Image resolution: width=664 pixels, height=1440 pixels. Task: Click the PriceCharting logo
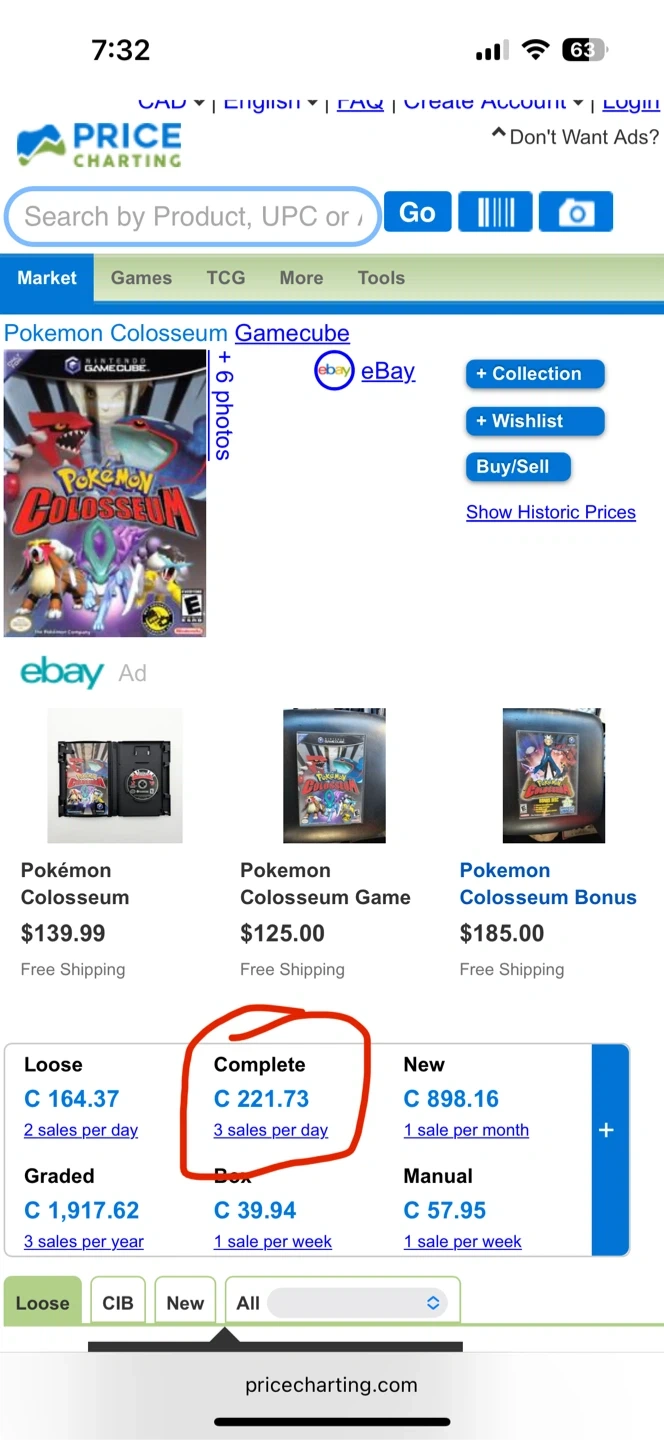(x=100, y=145)
